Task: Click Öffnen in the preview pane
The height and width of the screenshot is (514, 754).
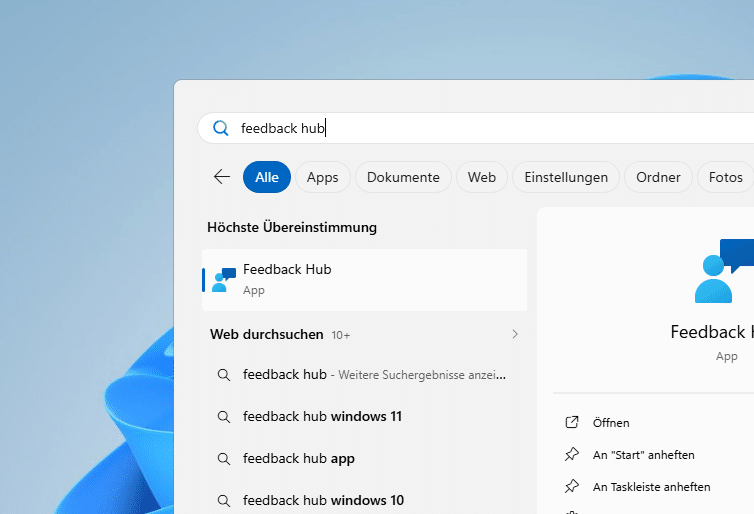Action: (x=611, y=423)
